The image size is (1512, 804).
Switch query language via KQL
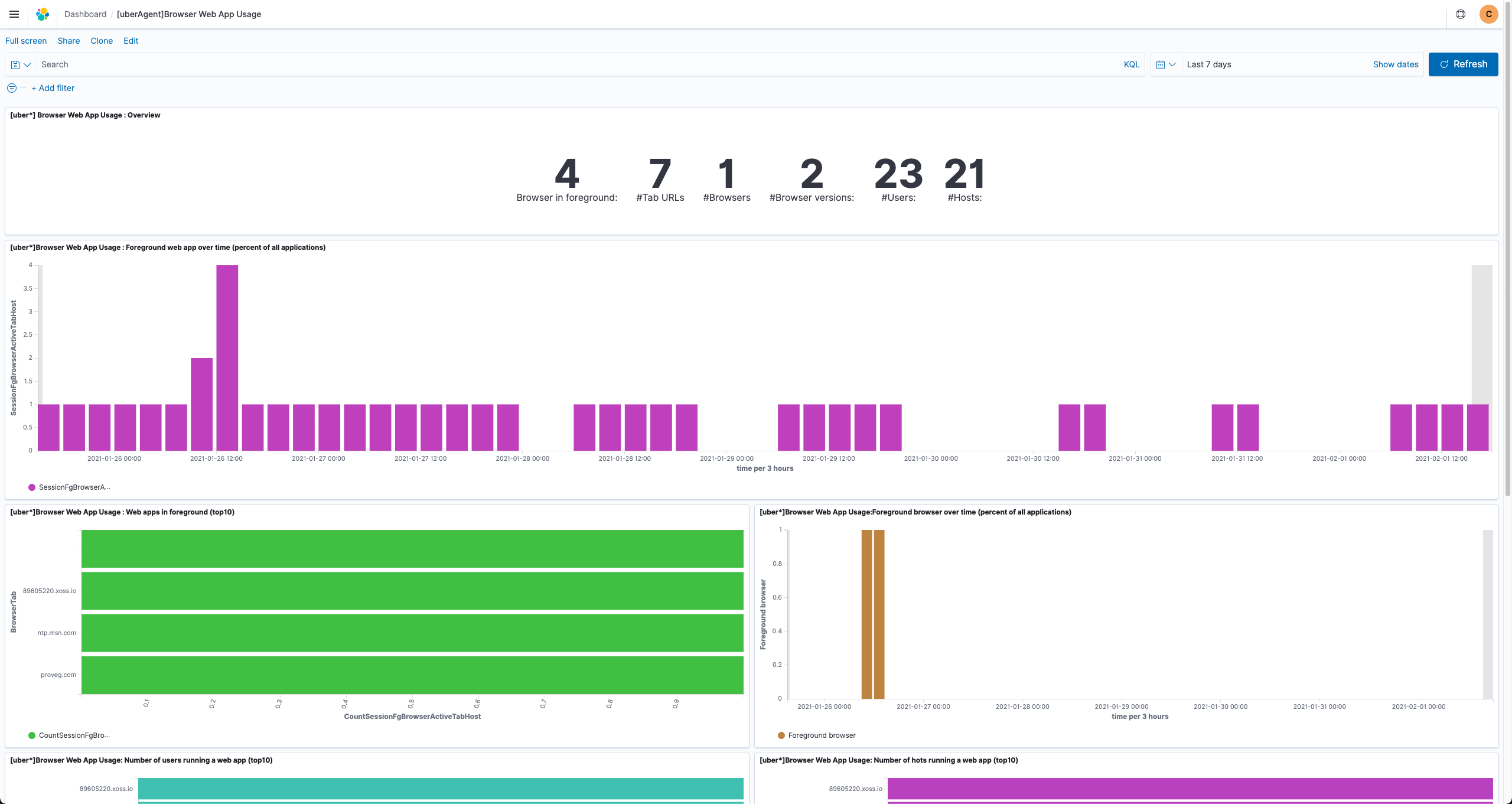(x=1131, y=64)
